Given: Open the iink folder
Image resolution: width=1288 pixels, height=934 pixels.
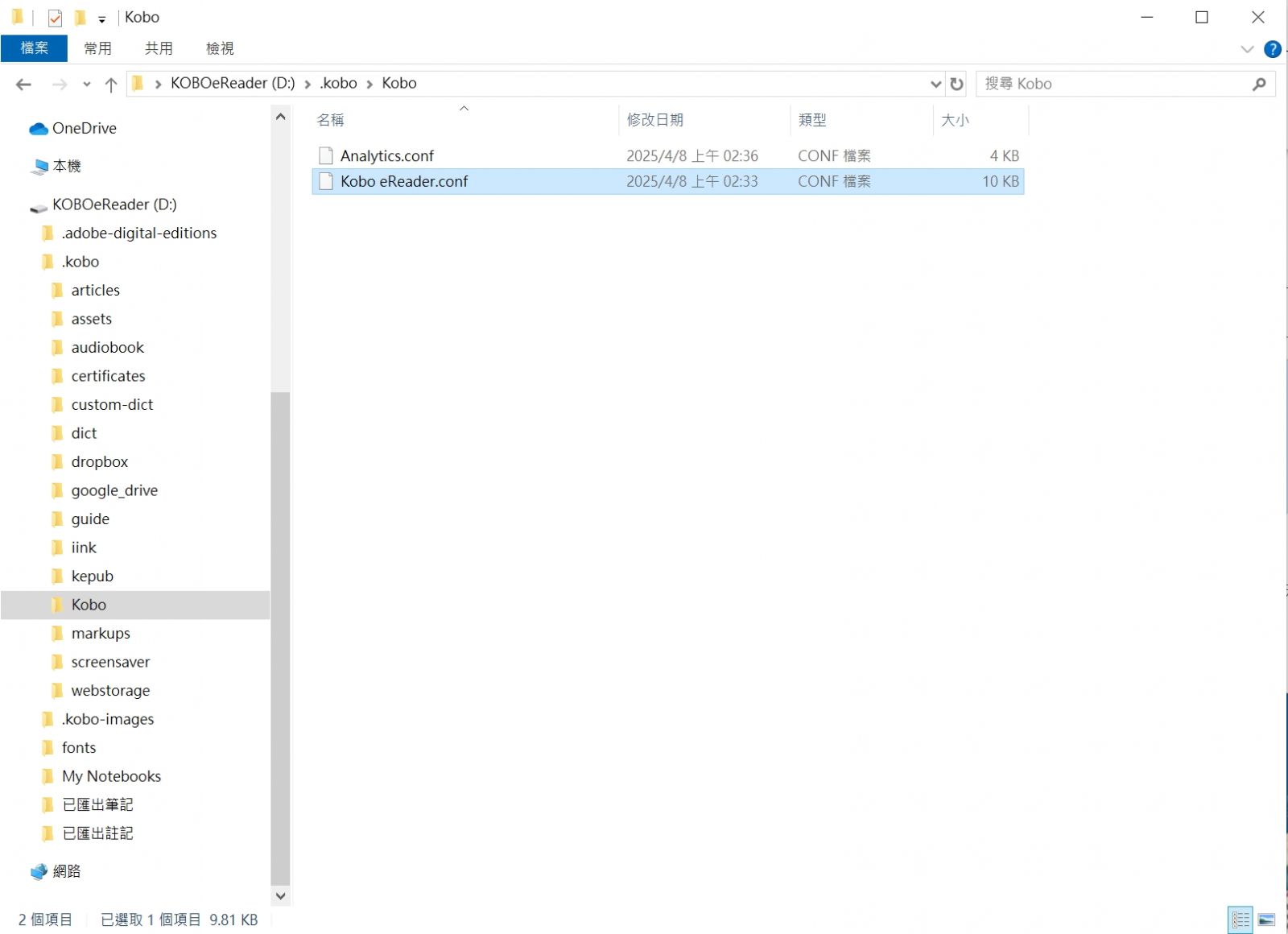Looking at the screenshot, I should (x=83, y=548).
